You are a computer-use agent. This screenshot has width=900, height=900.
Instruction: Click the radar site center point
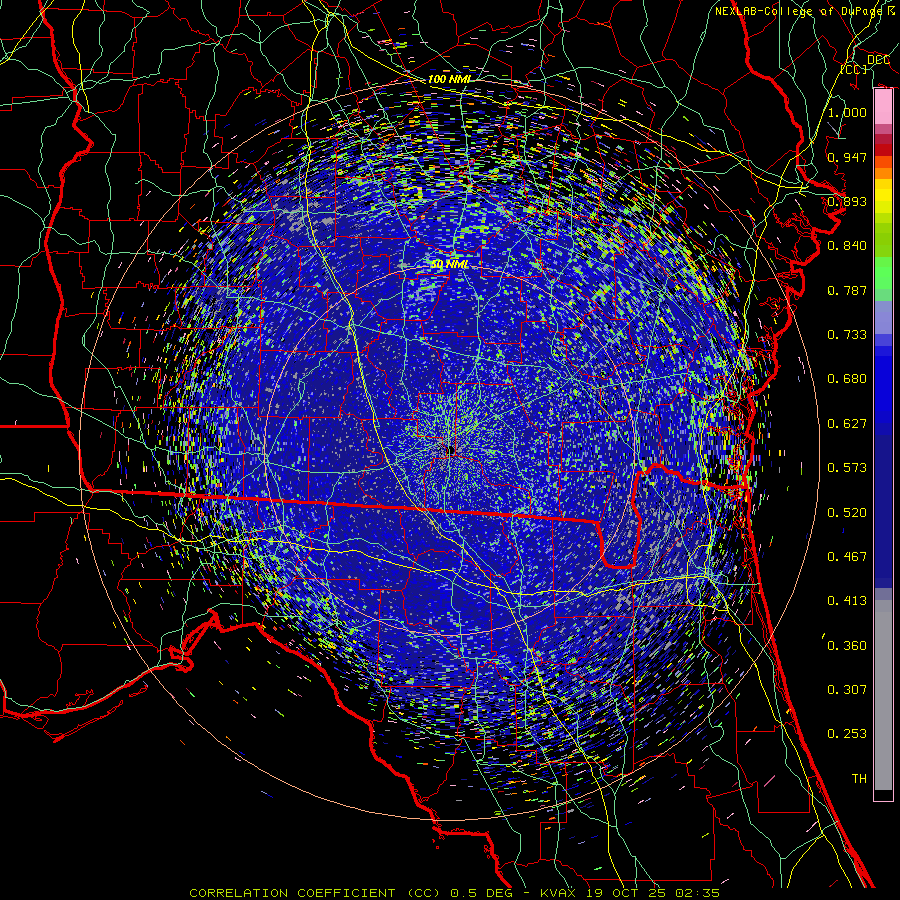(450, 451)
